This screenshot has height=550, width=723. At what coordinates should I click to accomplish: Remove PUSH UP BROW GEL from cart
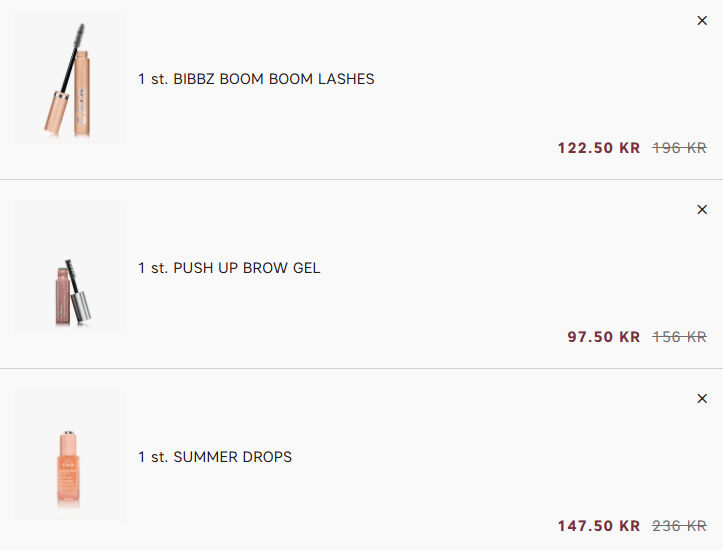(x=702, y=210)
